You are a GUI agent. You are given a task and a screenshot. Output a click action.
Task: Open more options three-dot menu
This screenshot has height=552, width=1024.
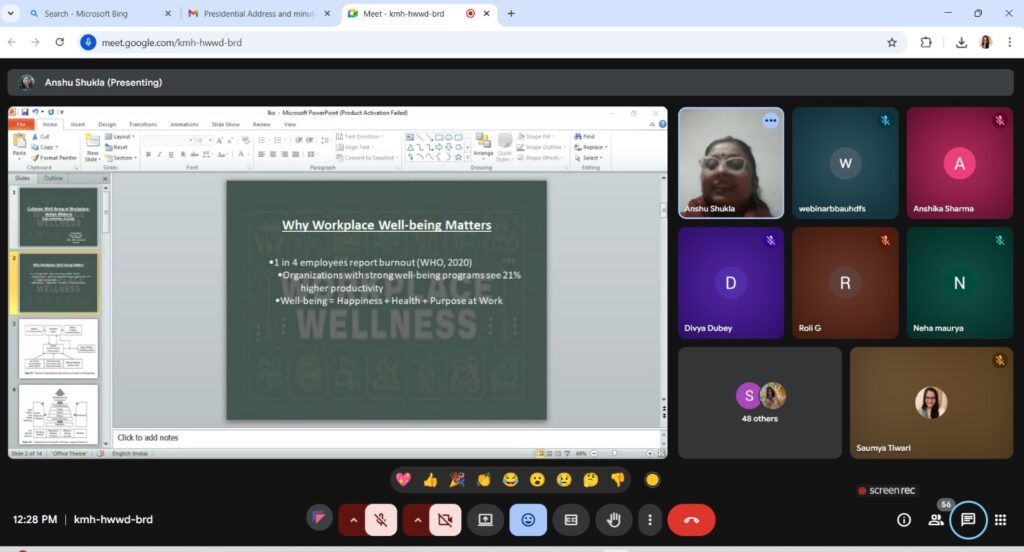(x=650, y=520)
